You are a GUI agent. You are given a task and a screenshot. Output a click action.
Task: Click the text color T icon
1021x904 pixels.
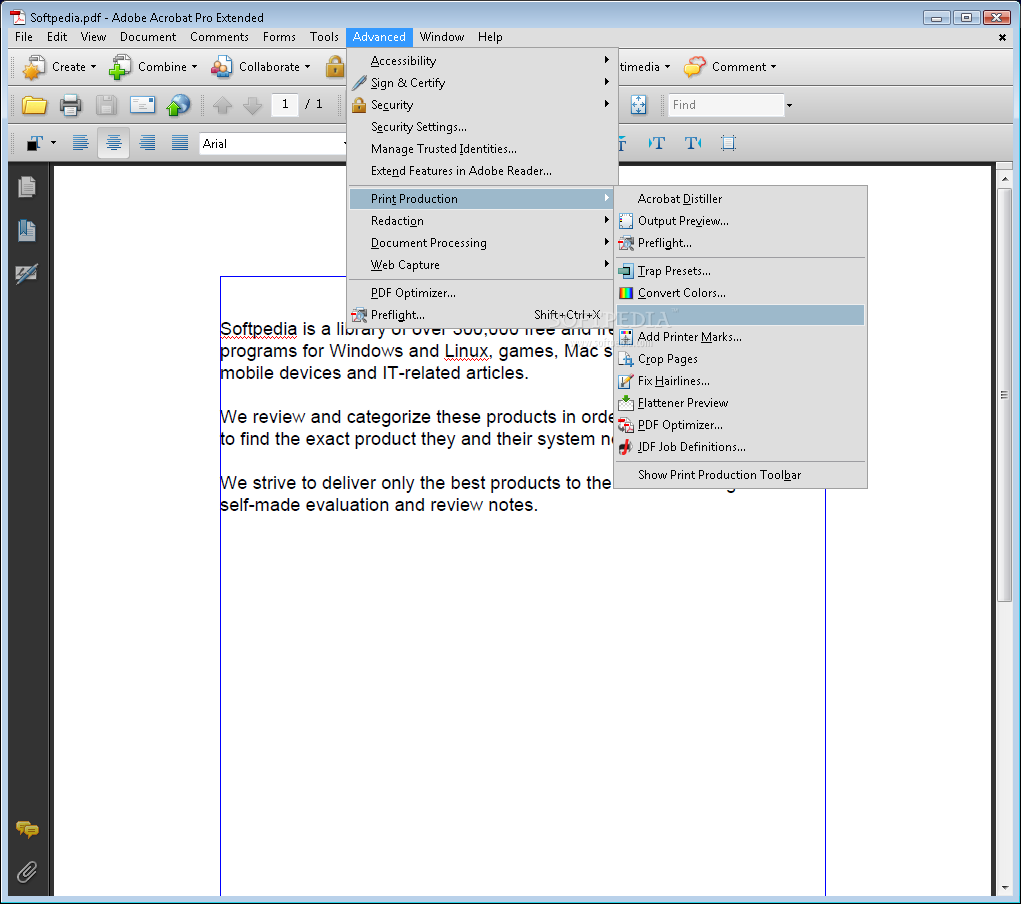[35, 143]
